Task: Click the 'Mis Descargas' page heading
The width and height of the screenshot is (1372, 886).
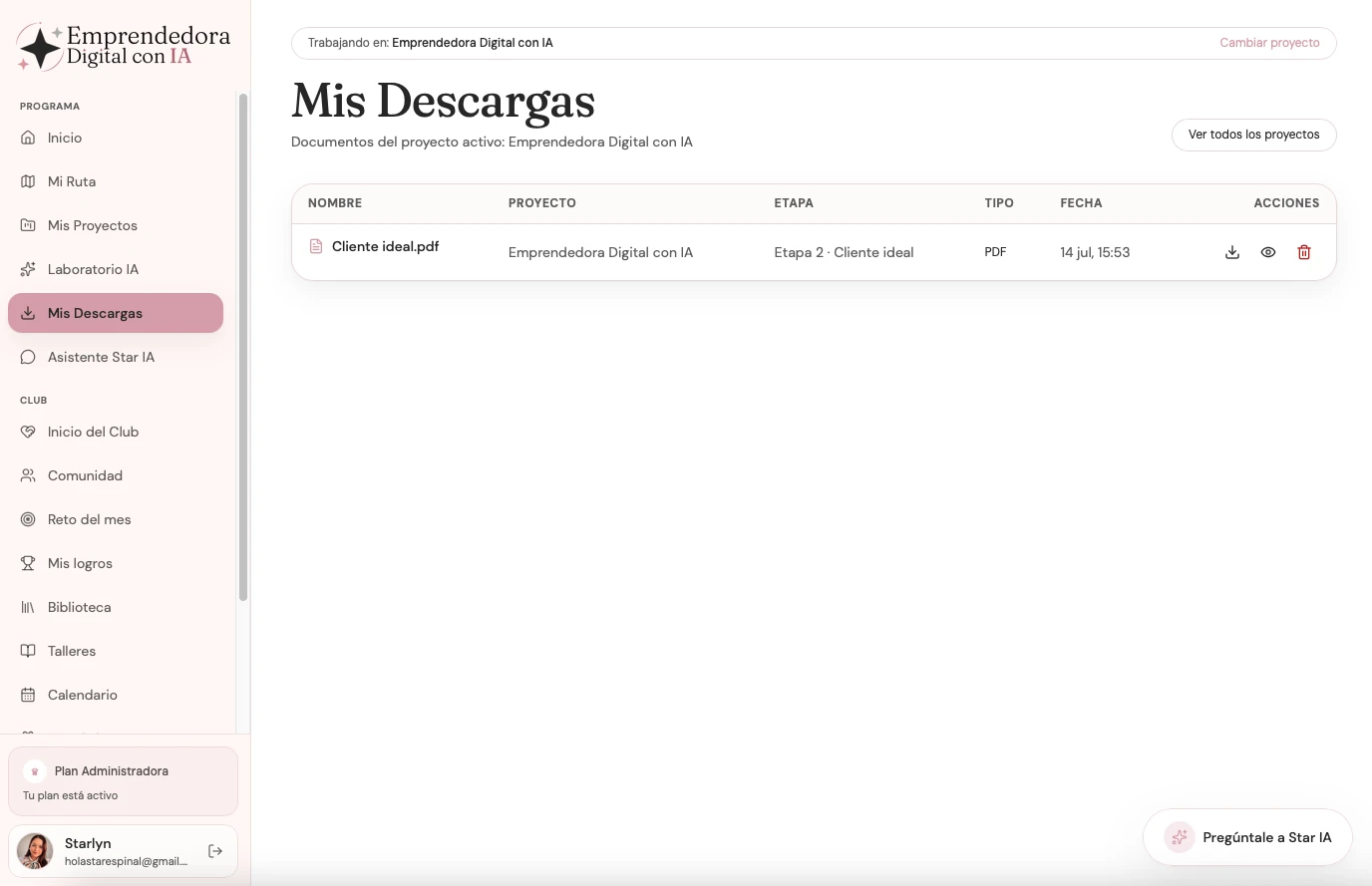Action: 443,101
